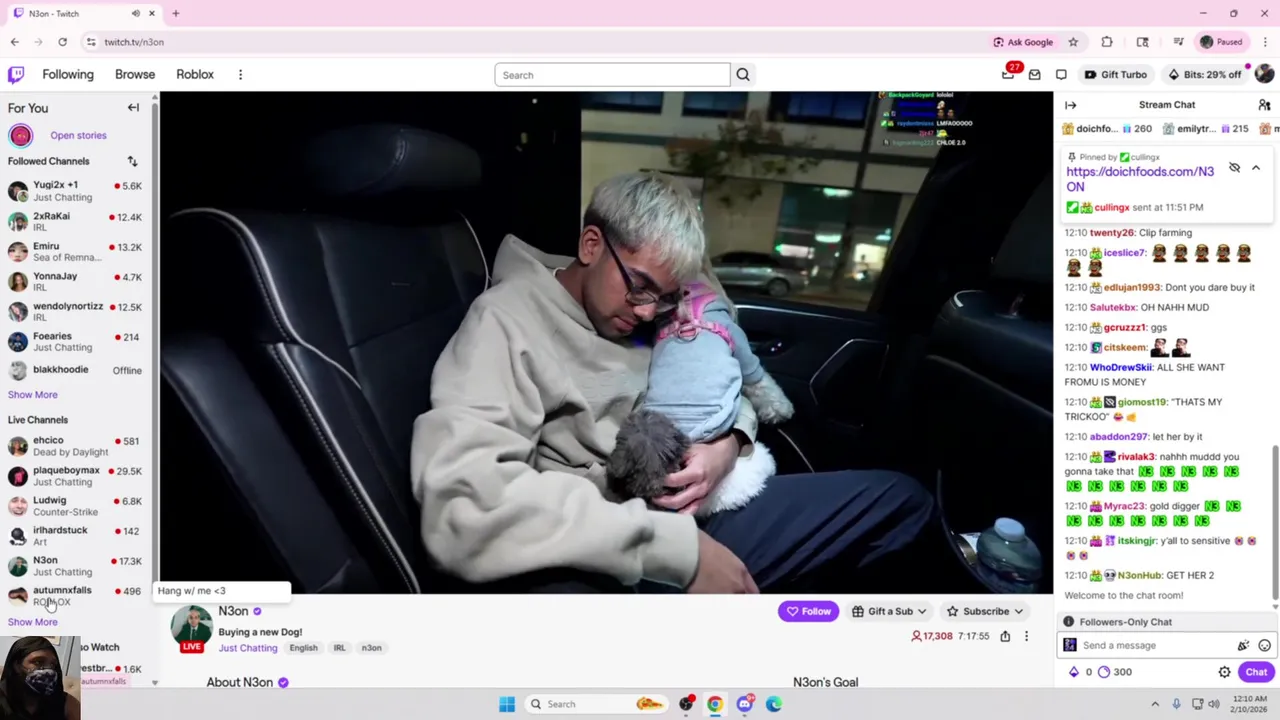The image size is (1280, 720).
Task: Click the search magnifier button
Action: [743, 75]
